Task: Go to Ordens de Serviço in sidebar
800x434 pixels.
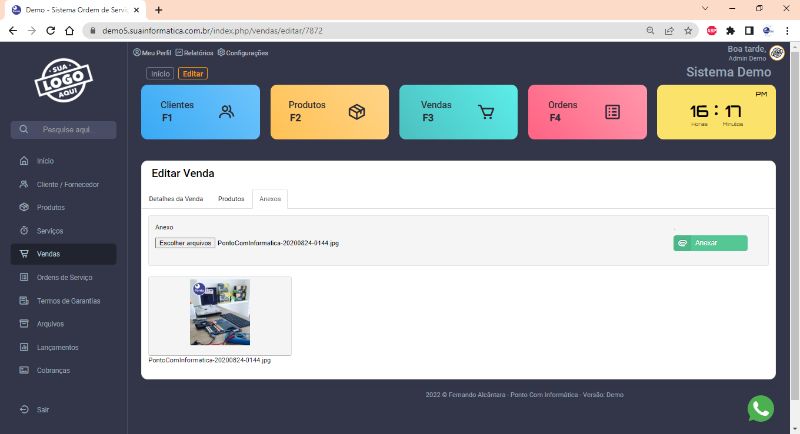Action: point(64,277)
